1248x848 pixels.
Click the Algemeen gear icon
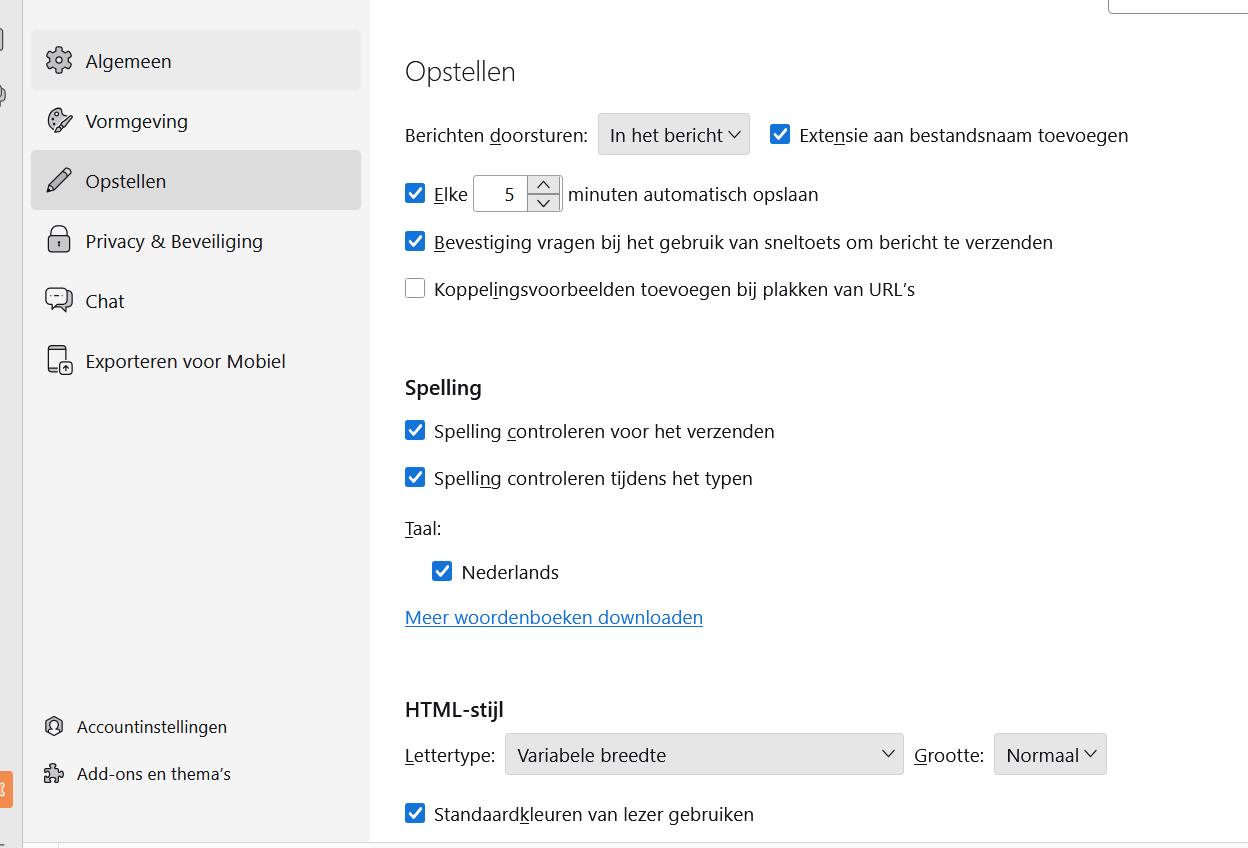tap(60, 61)
